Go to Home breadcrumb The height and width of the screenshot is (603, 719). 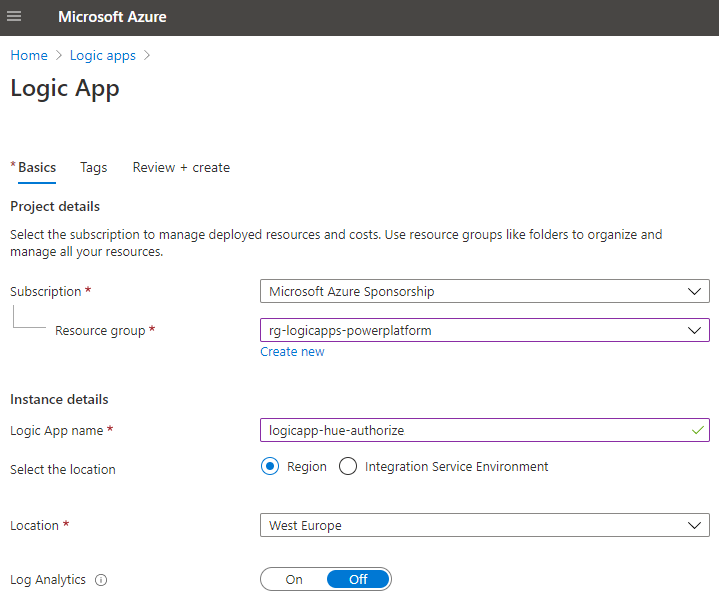29,55
